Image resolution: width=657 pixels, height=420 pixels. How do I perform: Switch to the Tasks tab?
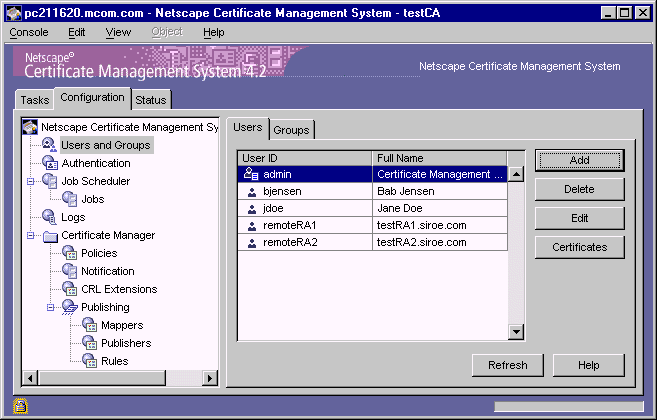pos(35,100)
